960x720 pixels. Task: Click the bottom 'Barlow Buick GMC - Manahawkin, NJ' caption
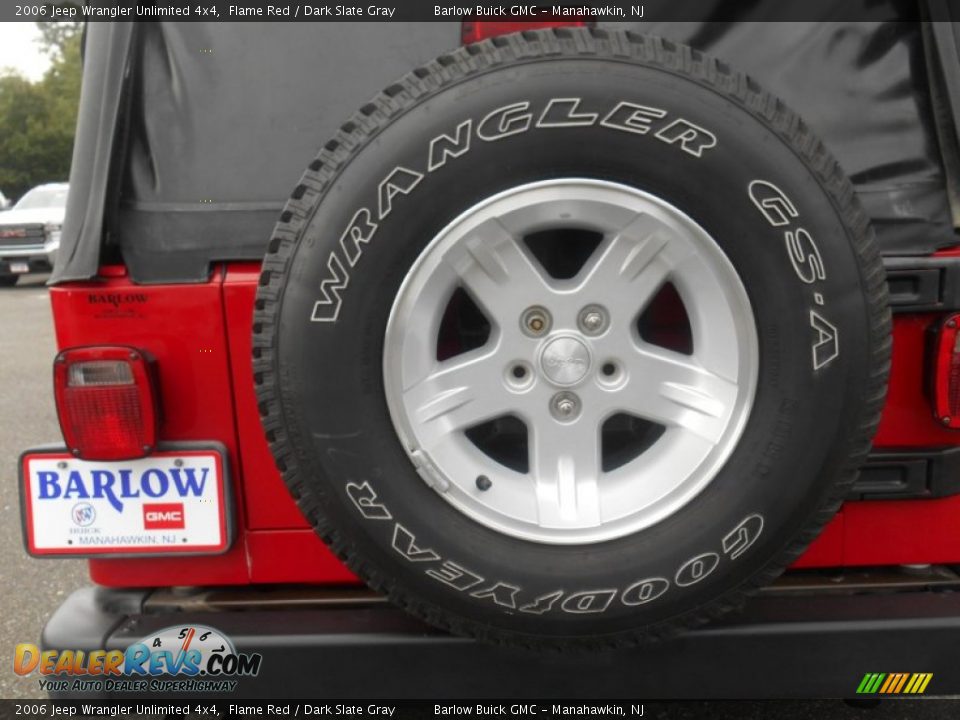(x=538, y=710)
